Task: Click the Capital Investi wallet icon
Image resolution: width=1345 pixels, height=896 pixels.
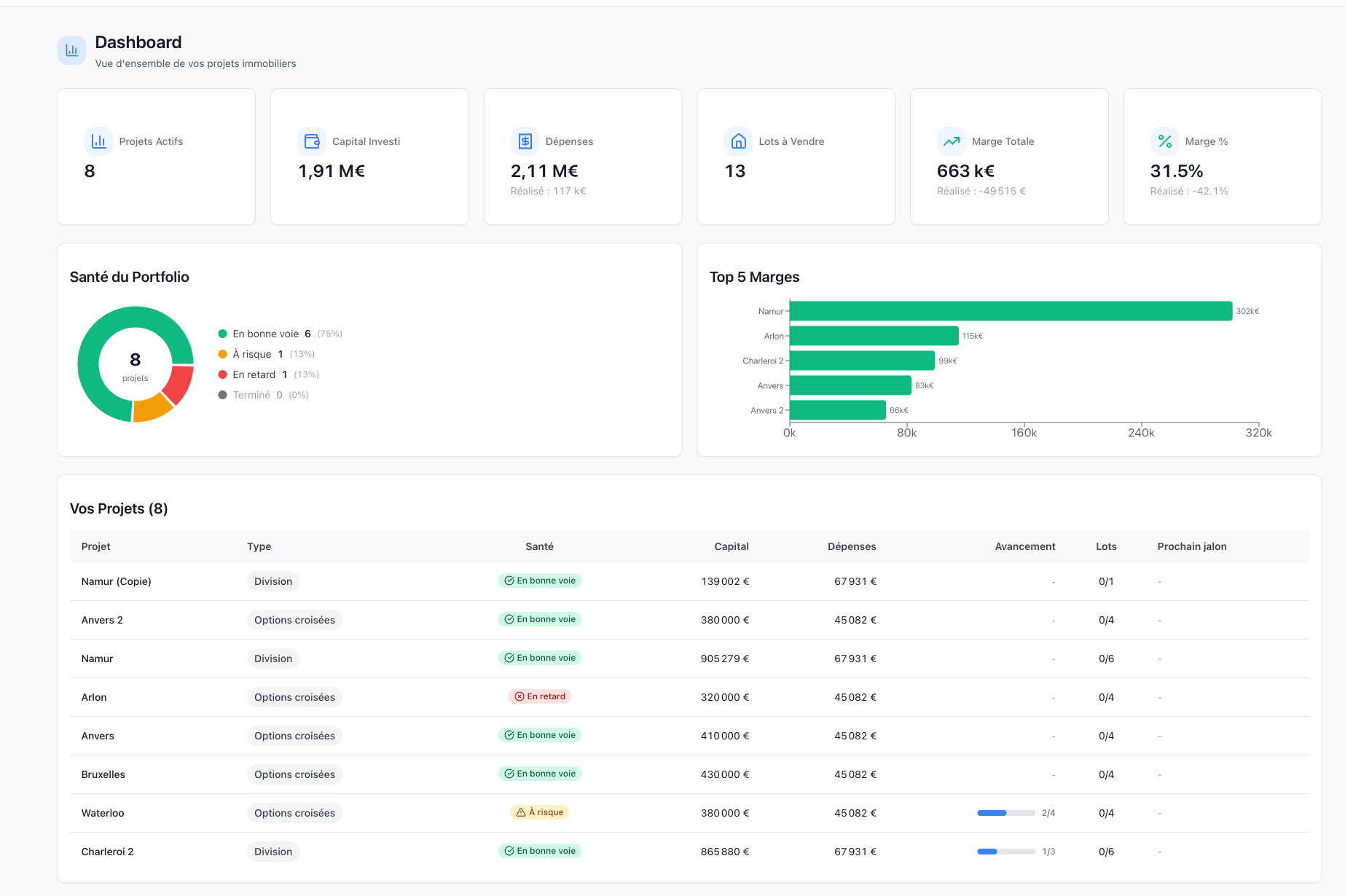Action: pyautogui.click(x=312, y=141)
